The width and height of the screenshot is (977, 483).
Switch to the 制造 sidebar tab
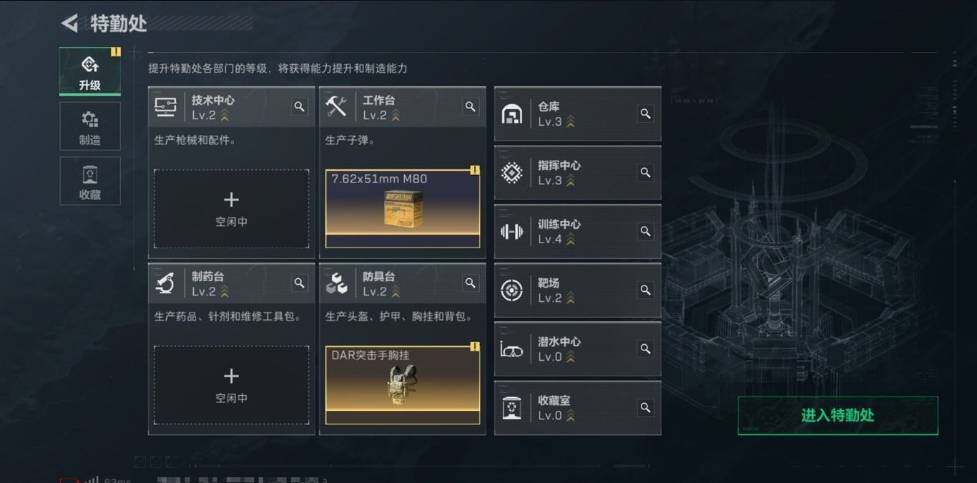click(x=90, y=127)
